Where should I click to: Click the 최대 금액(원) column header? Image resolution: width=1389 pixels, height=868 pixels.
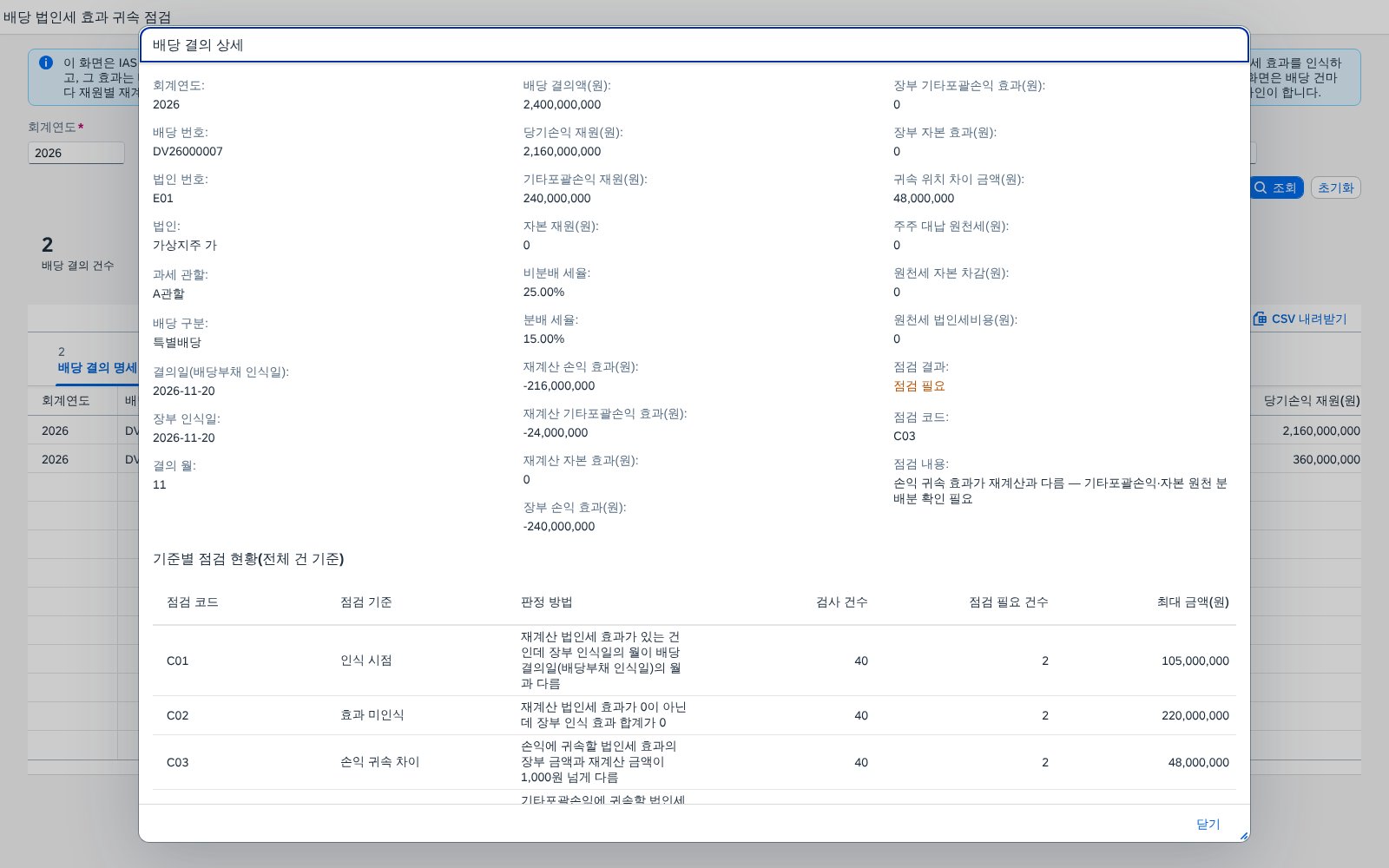tap(1192, 602)
